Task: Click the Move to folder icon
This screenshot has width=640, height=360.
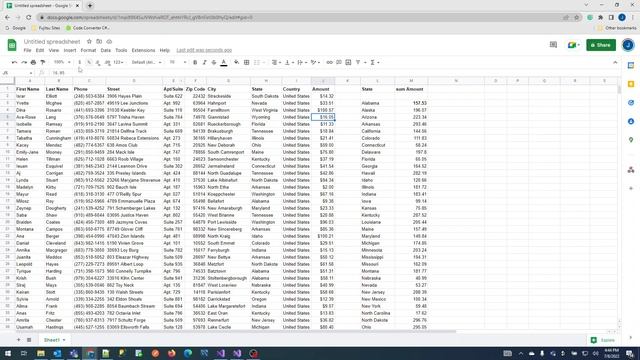Action: click(x=99, y=41)
